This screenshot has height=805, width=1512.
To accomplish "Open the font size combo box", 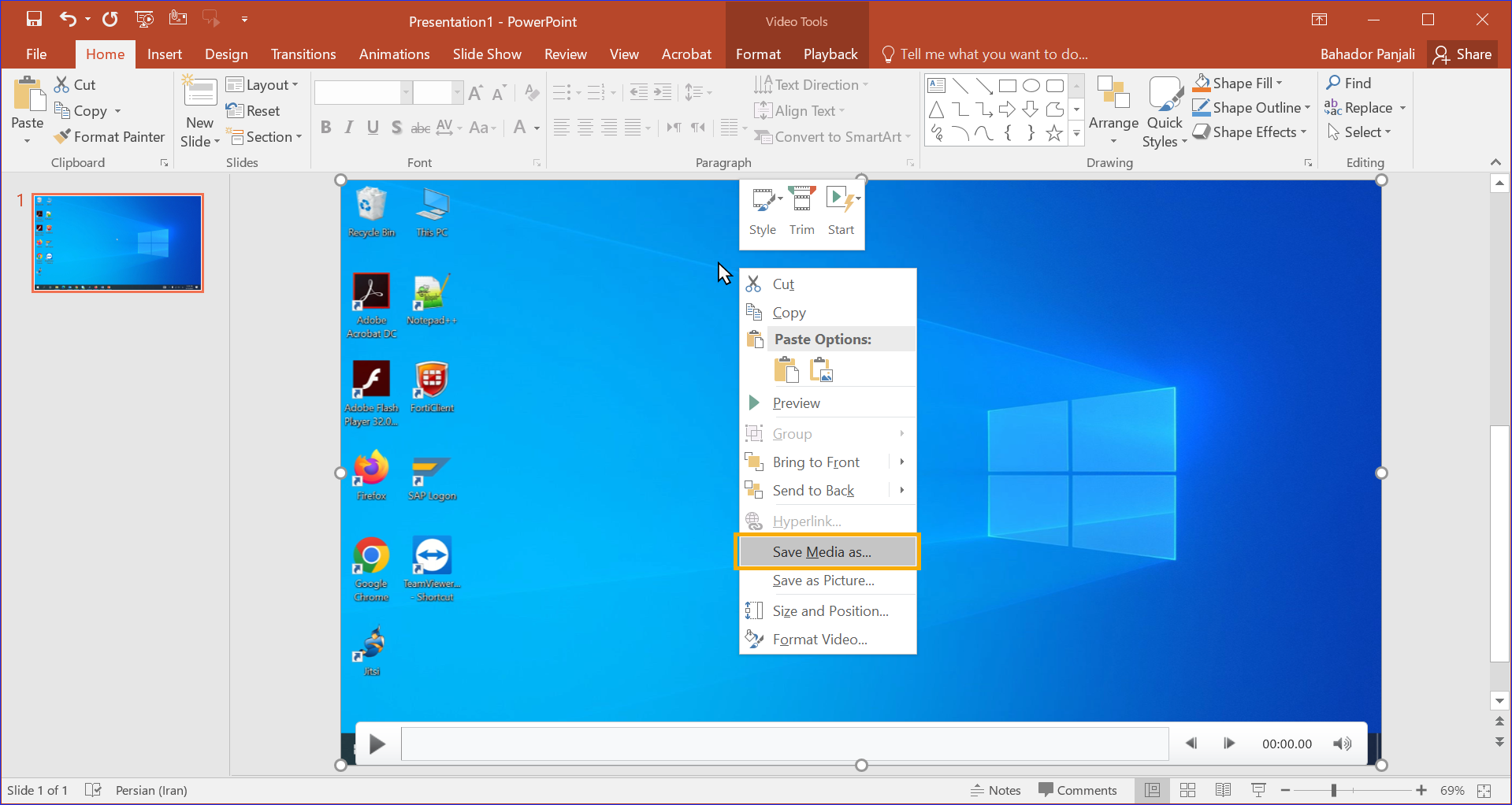I will click(438, 93).
